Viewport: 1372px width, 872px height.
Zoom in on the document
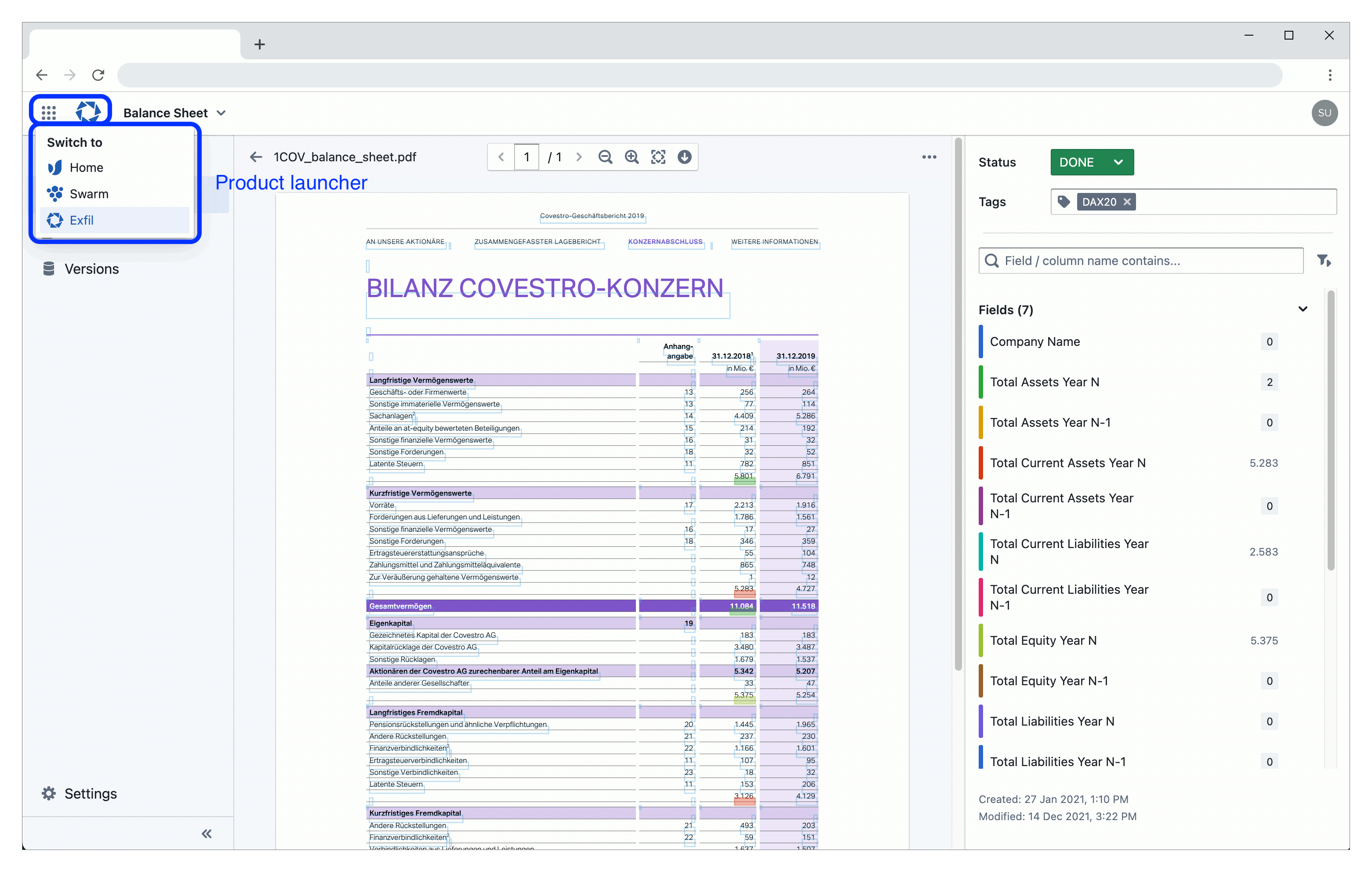(632, 157)
